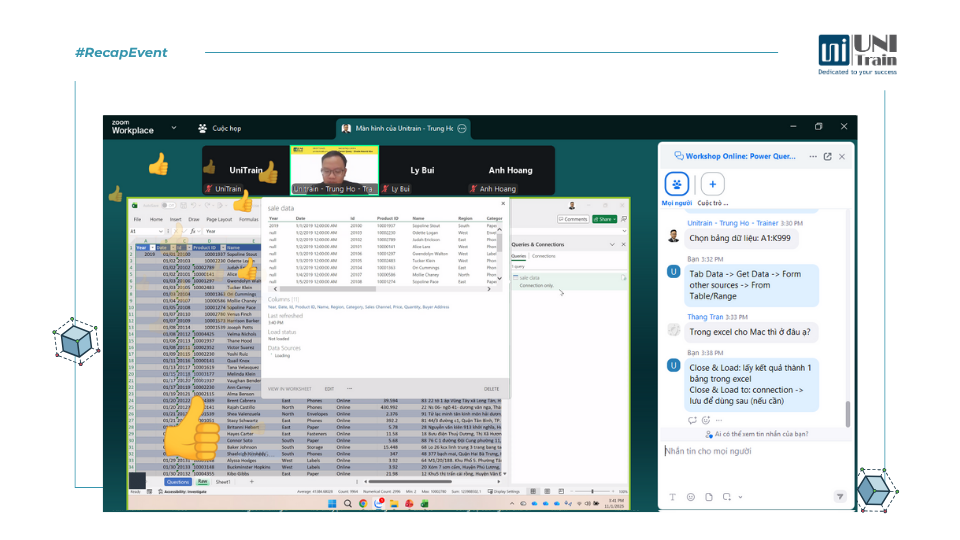React with emoji to last message
The image size is (960, 540).
(705, 420)
